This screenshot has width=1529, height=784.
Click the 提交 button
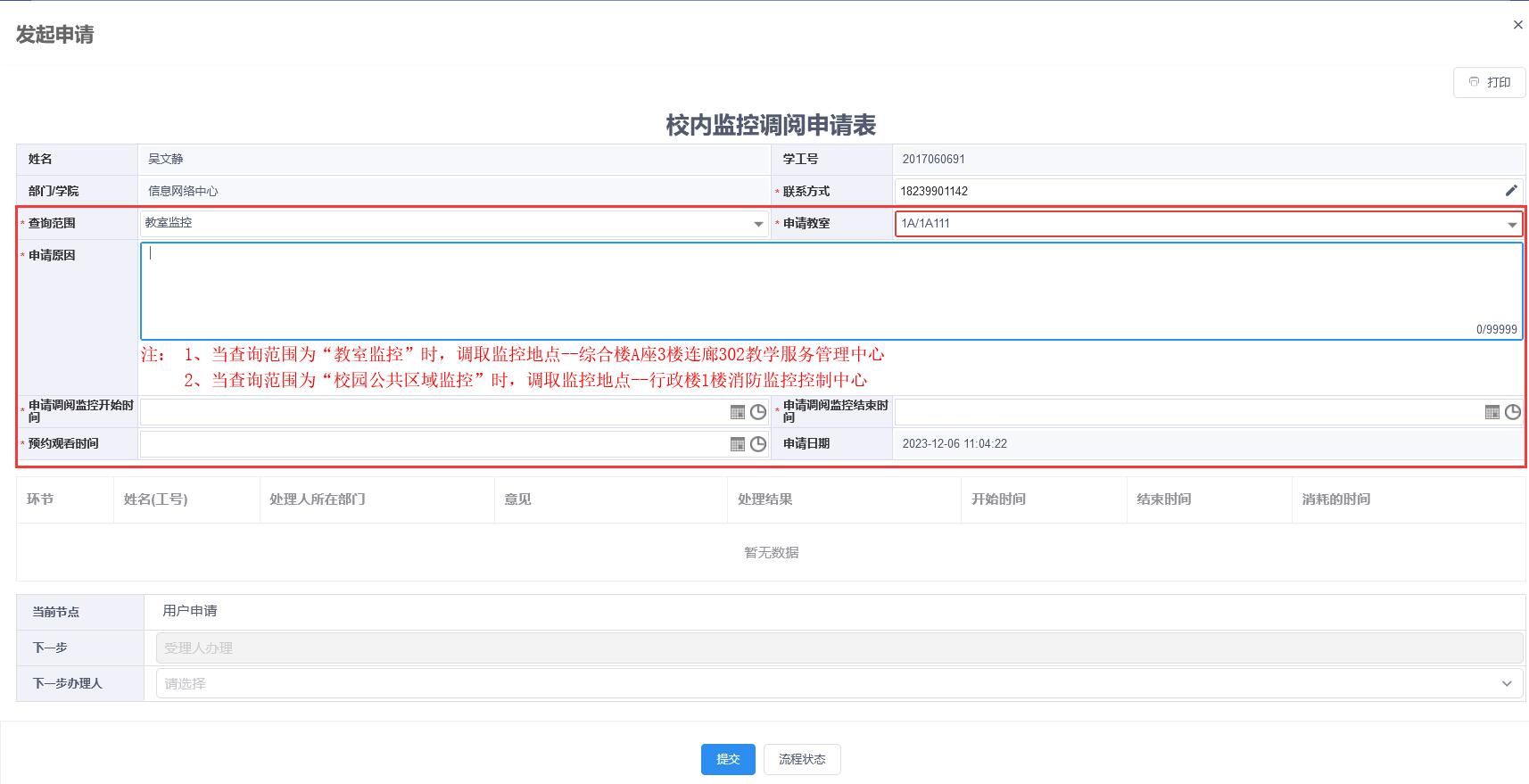coord(728,759)
